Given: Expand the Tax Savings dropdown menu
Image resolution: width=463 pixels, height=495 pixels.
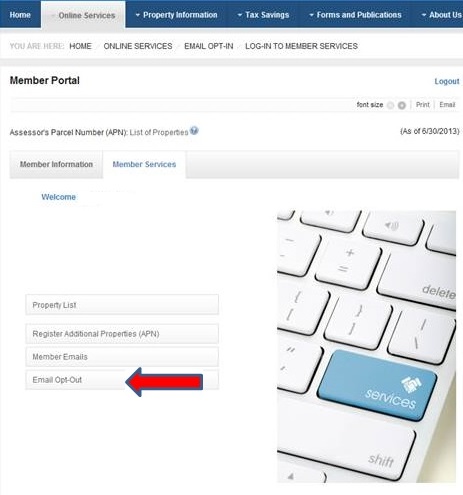Looking at the screenshot, I should coord(263,15).
